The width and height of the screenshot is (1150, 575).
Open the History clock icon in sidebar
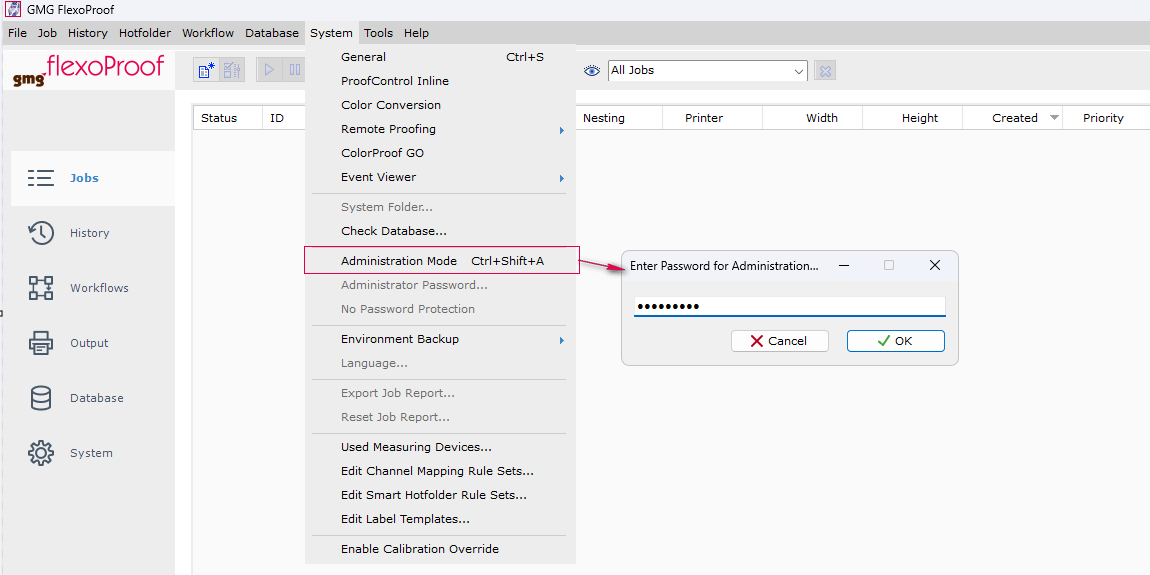click(x=41, y=233)
